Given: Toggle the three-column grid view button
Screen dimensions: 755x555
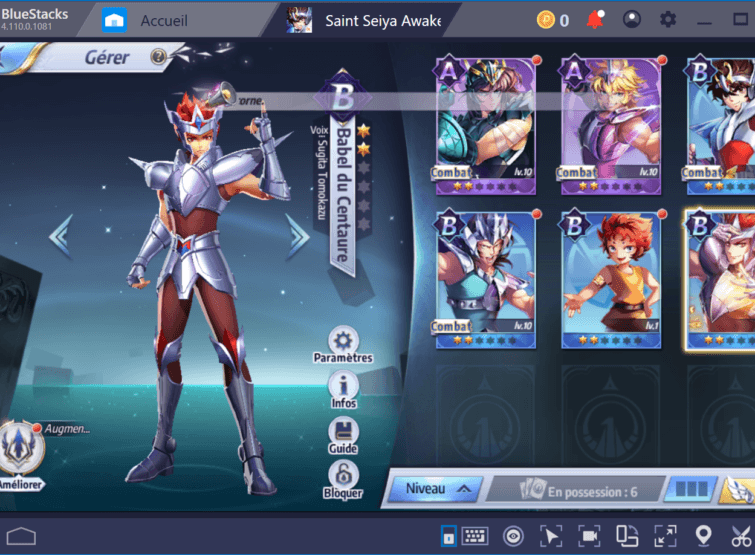Looking at the screenshot, I should click(x=692, y=490).
